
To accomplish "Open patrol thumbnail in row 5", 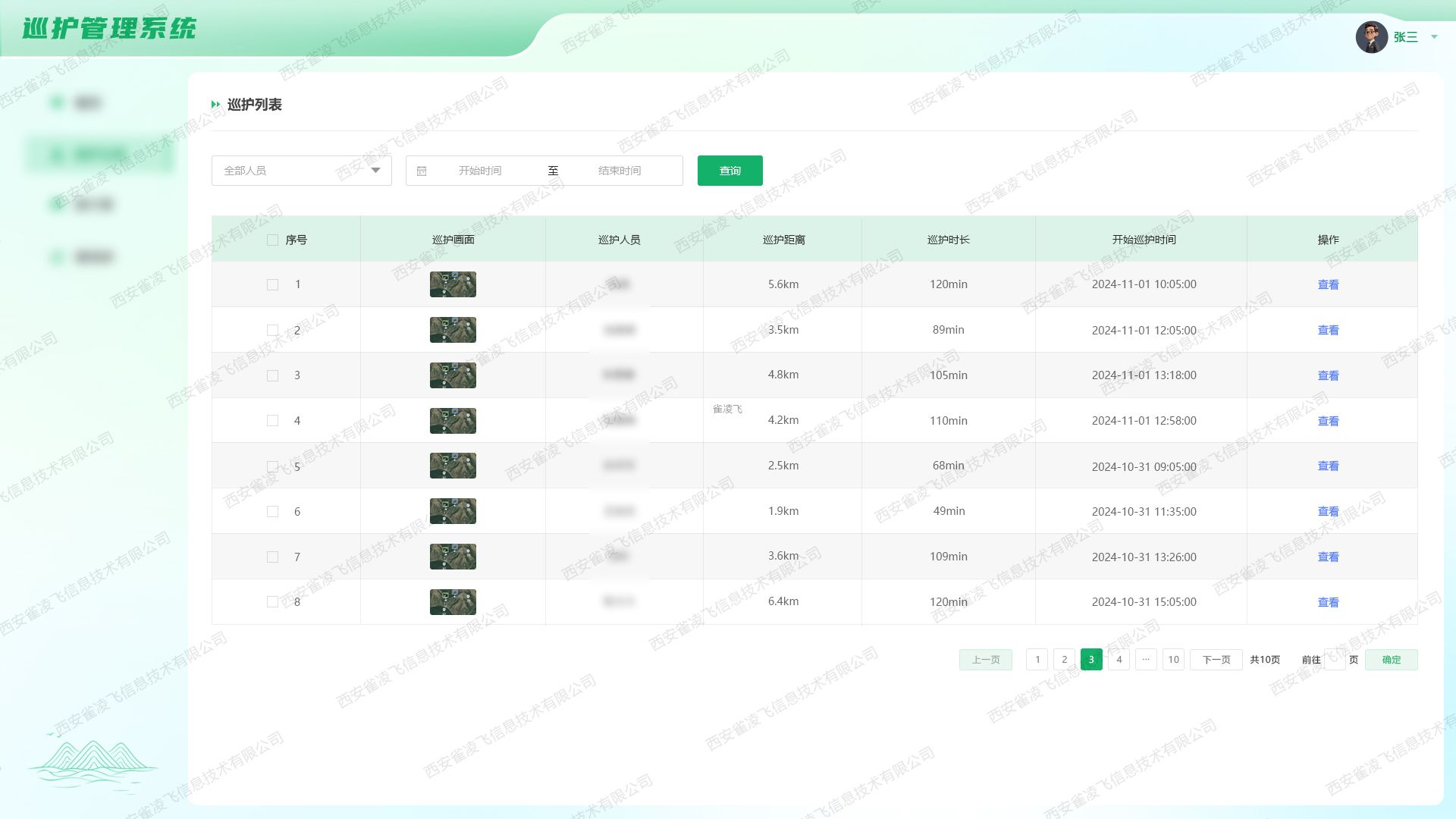I will coord(453,466).
